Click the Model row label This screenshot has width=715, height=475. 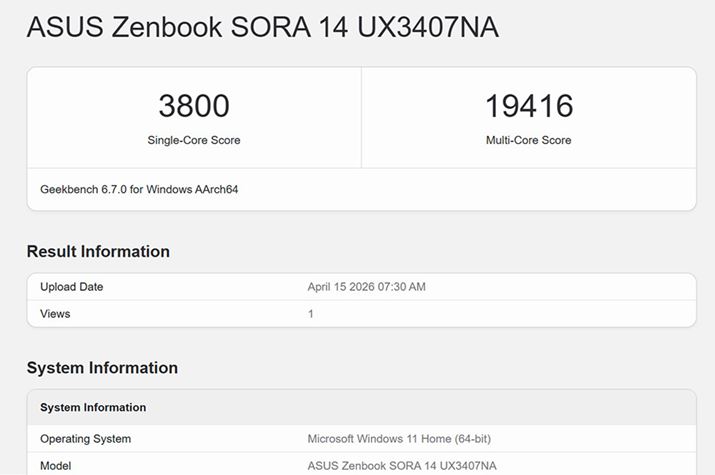[x=56, y=465]
